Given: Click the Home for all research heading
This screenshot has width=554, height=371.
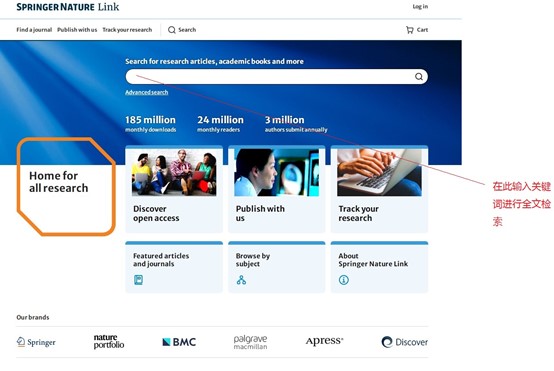Looking at the screenshot, I should coord(59,182).
